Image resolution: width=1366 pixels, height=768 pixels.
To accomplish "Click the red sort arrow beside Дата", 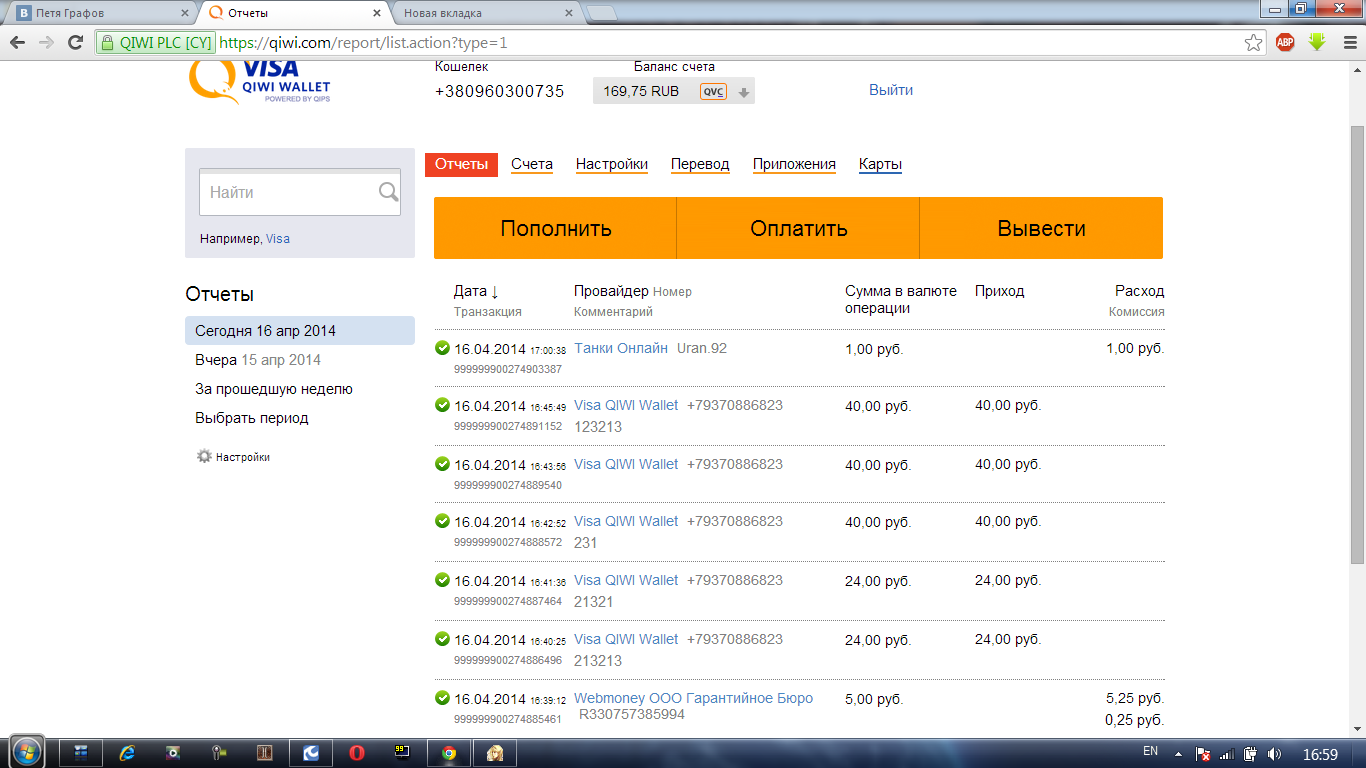I will [494, 292].
